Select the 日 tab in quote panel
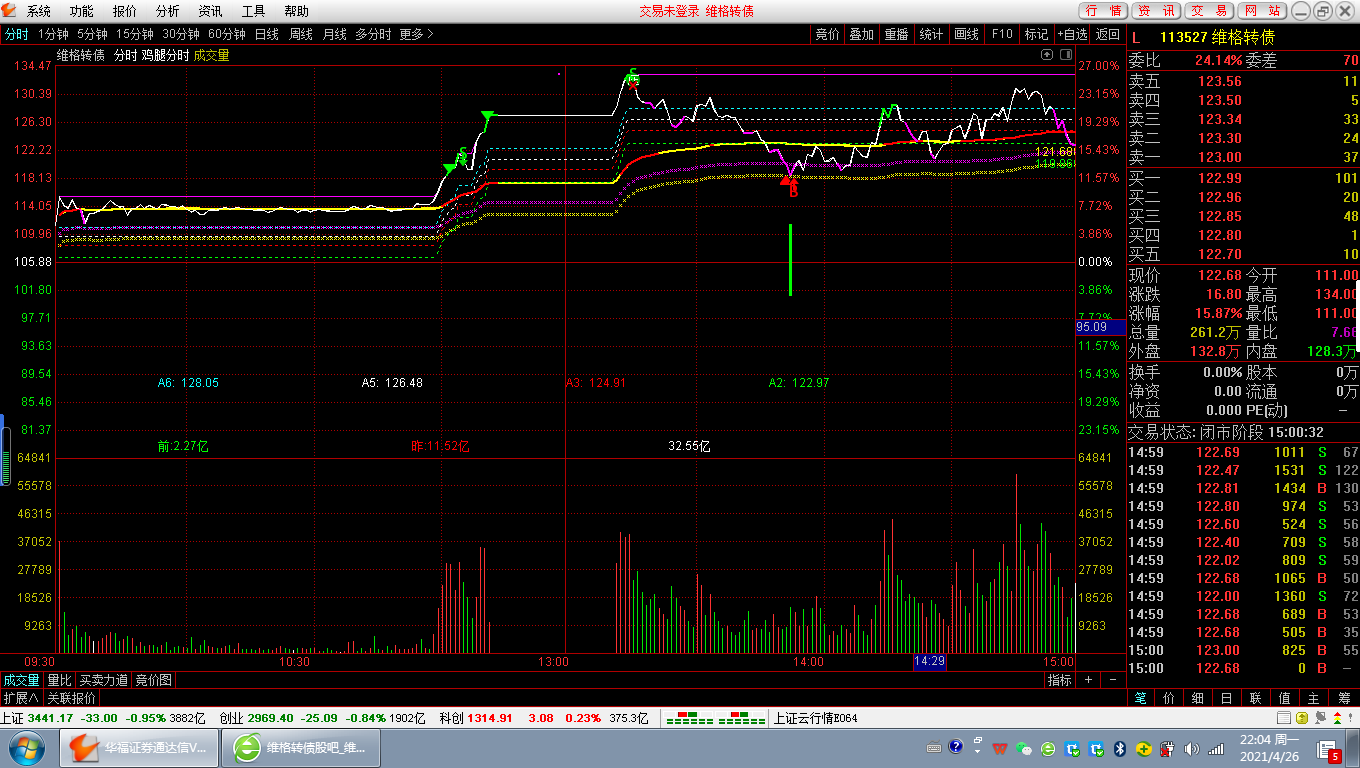Screen dimensions: 1360x768 (1227, 698)
